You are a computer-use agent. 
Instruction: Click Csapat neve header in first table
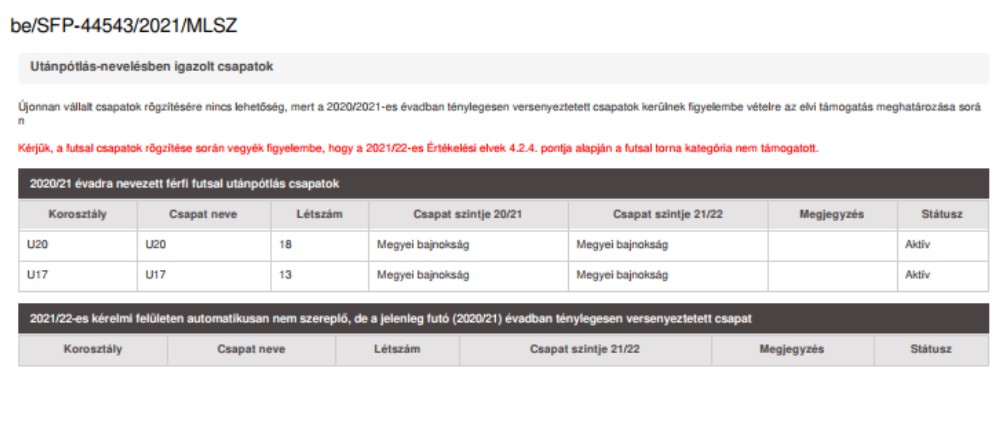point(203,215)
